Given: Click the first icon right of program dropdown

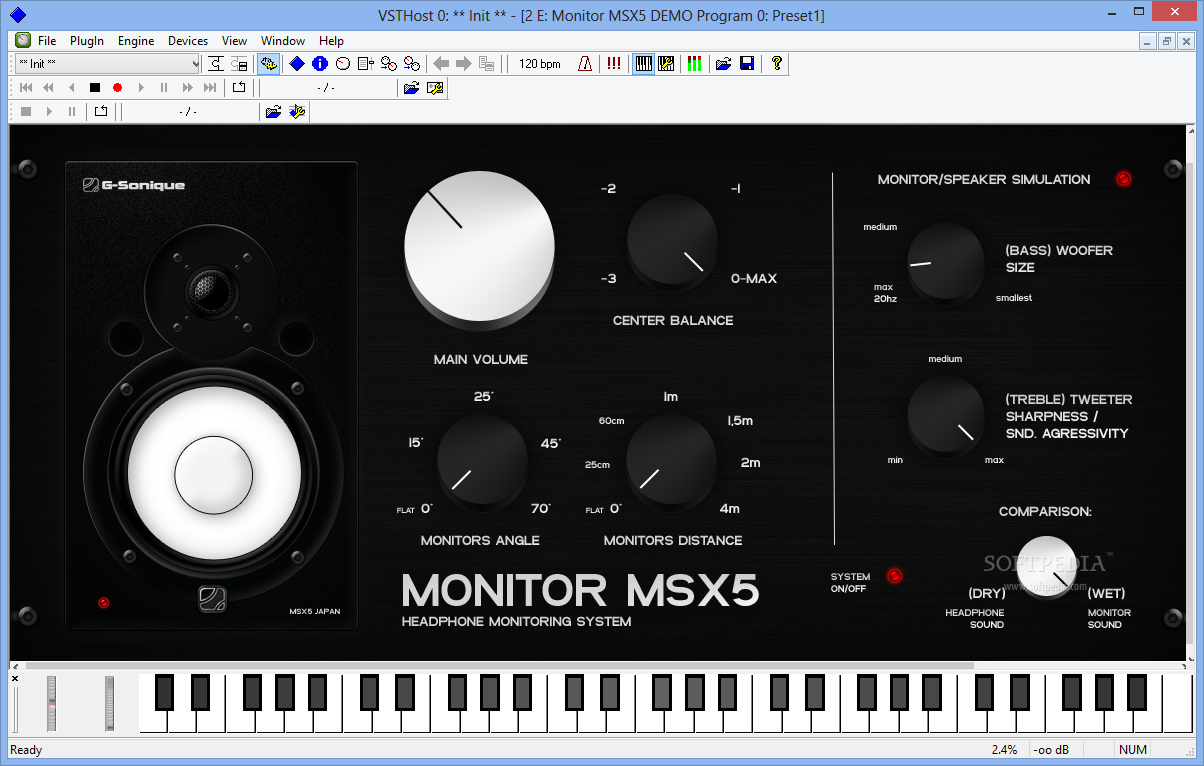Looking at the screenshot, I should click(215, 64).
